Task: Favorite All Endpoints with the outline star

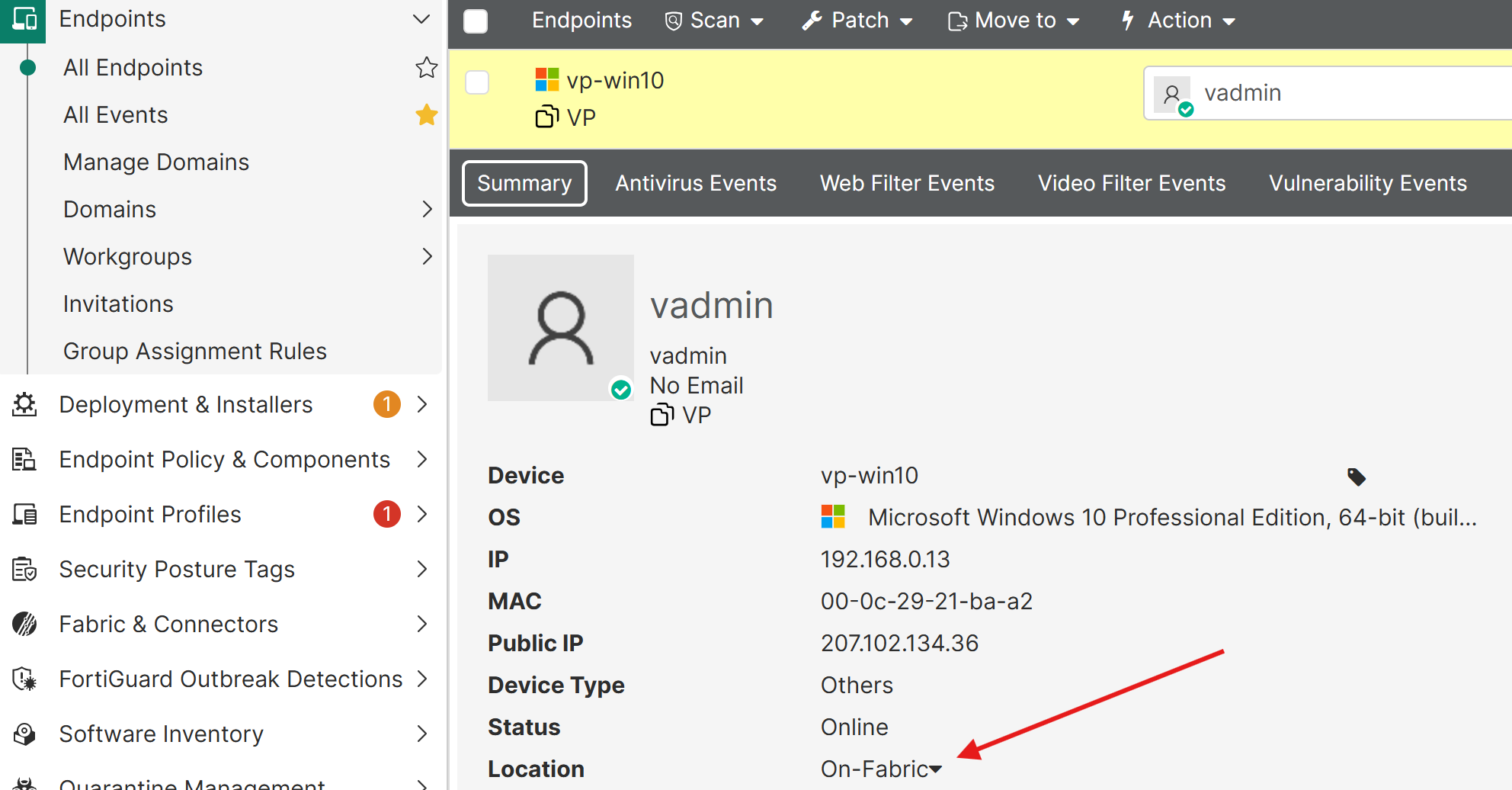Action: pyautogui.click(x=426, y=68)
